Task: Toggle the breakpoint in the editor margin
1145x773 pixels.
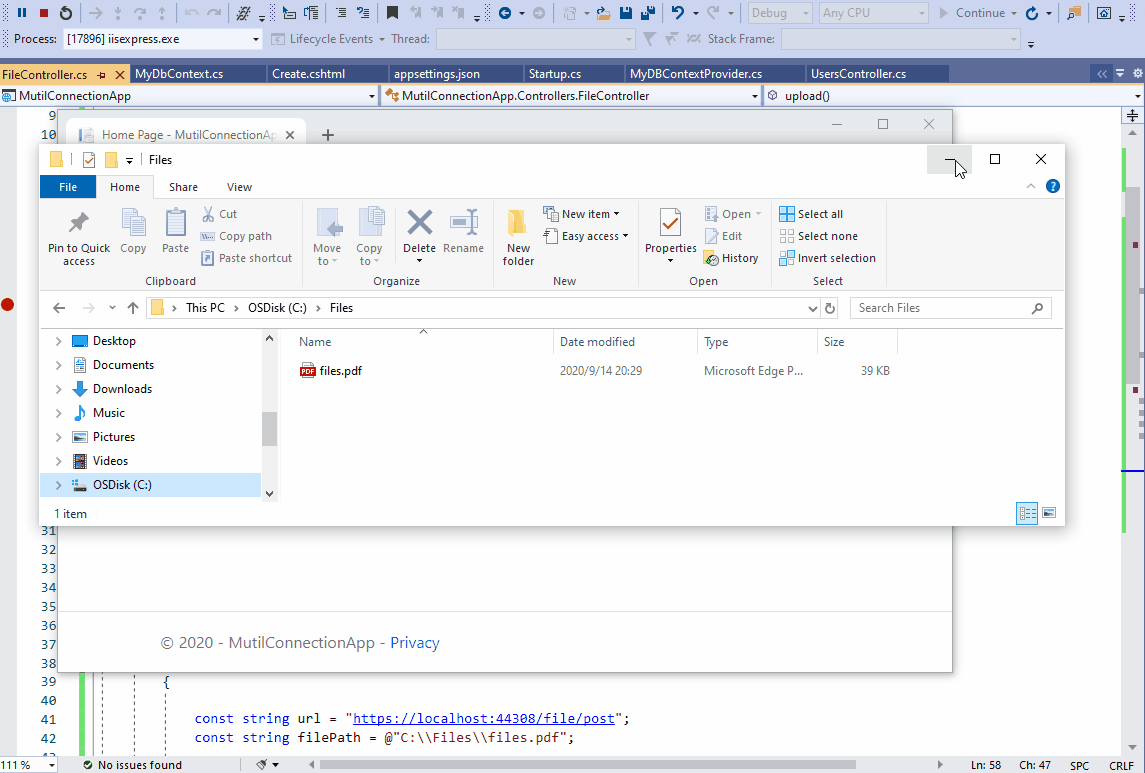Action: 7,304
